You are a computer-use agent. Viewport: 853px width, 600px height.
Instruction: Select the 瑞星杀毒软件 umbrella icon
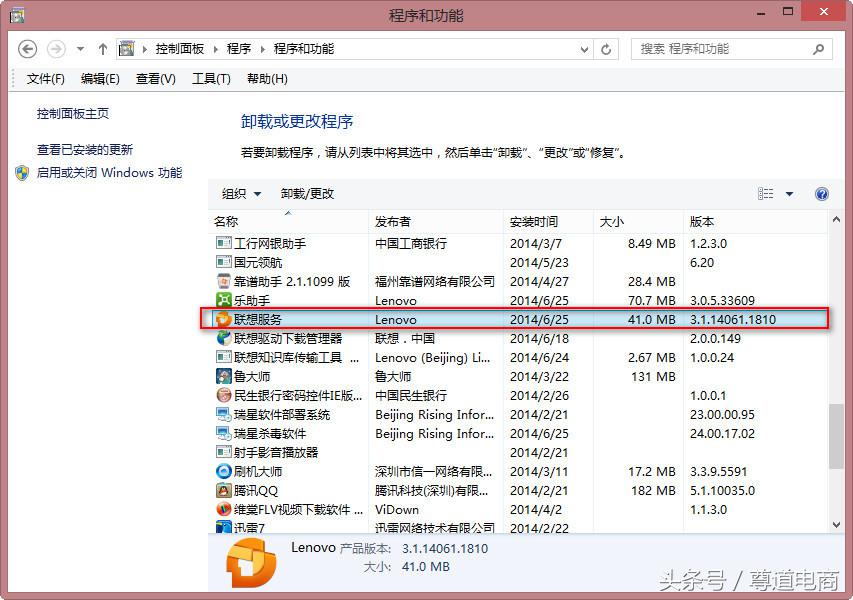(x=223, y=433)
